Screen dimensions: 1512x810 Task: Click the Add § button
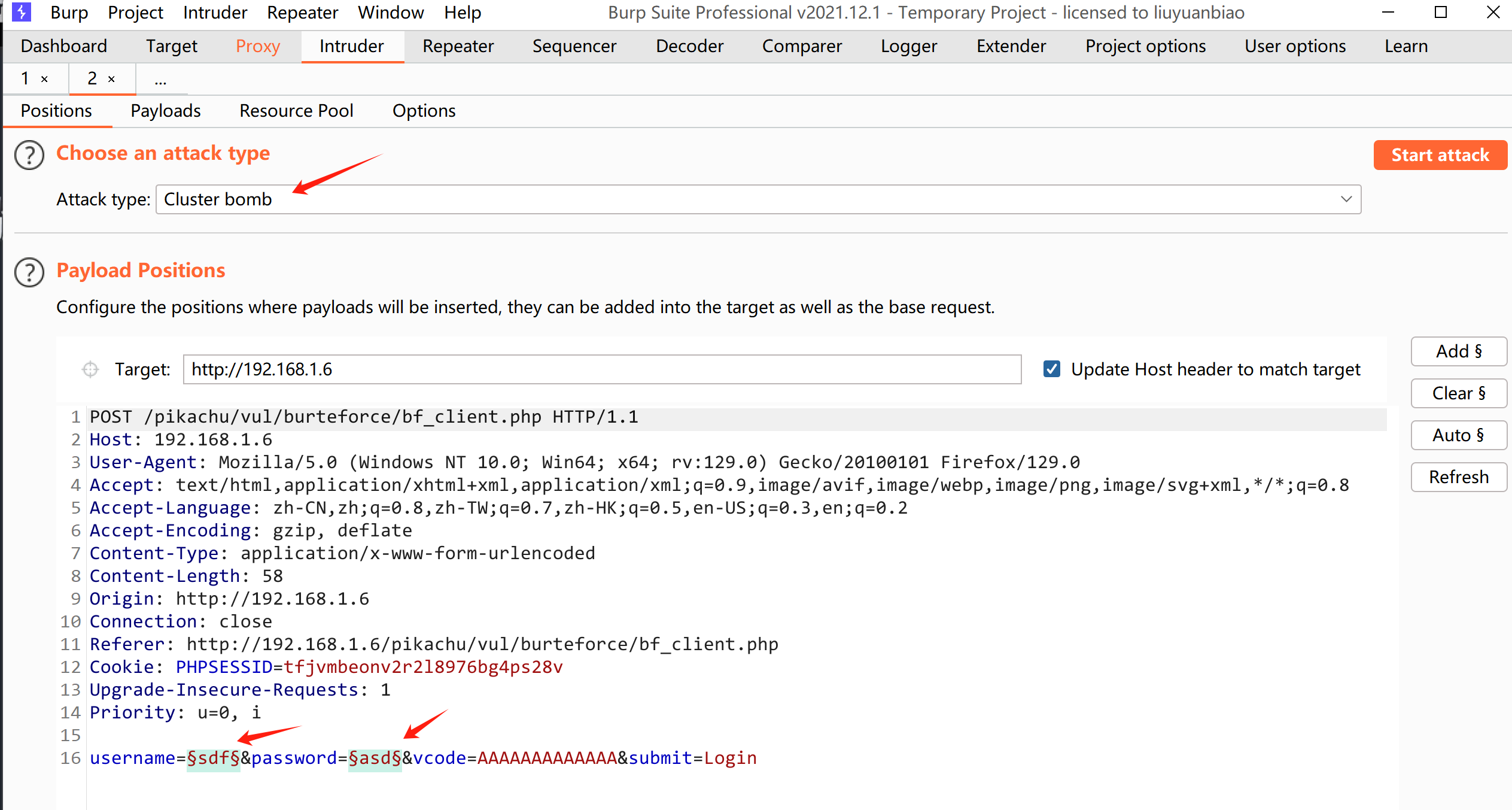[x=1458, y=351]
